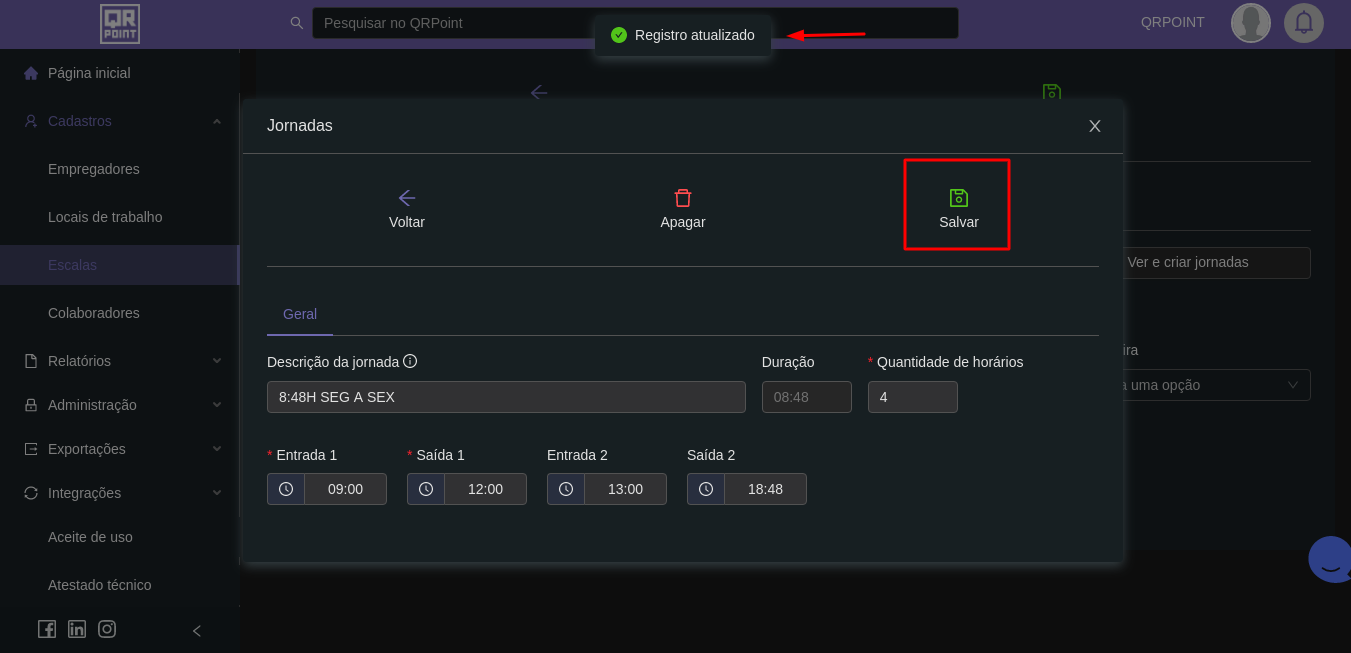
Task: Select the Geral tab
Action: (300, 314)
